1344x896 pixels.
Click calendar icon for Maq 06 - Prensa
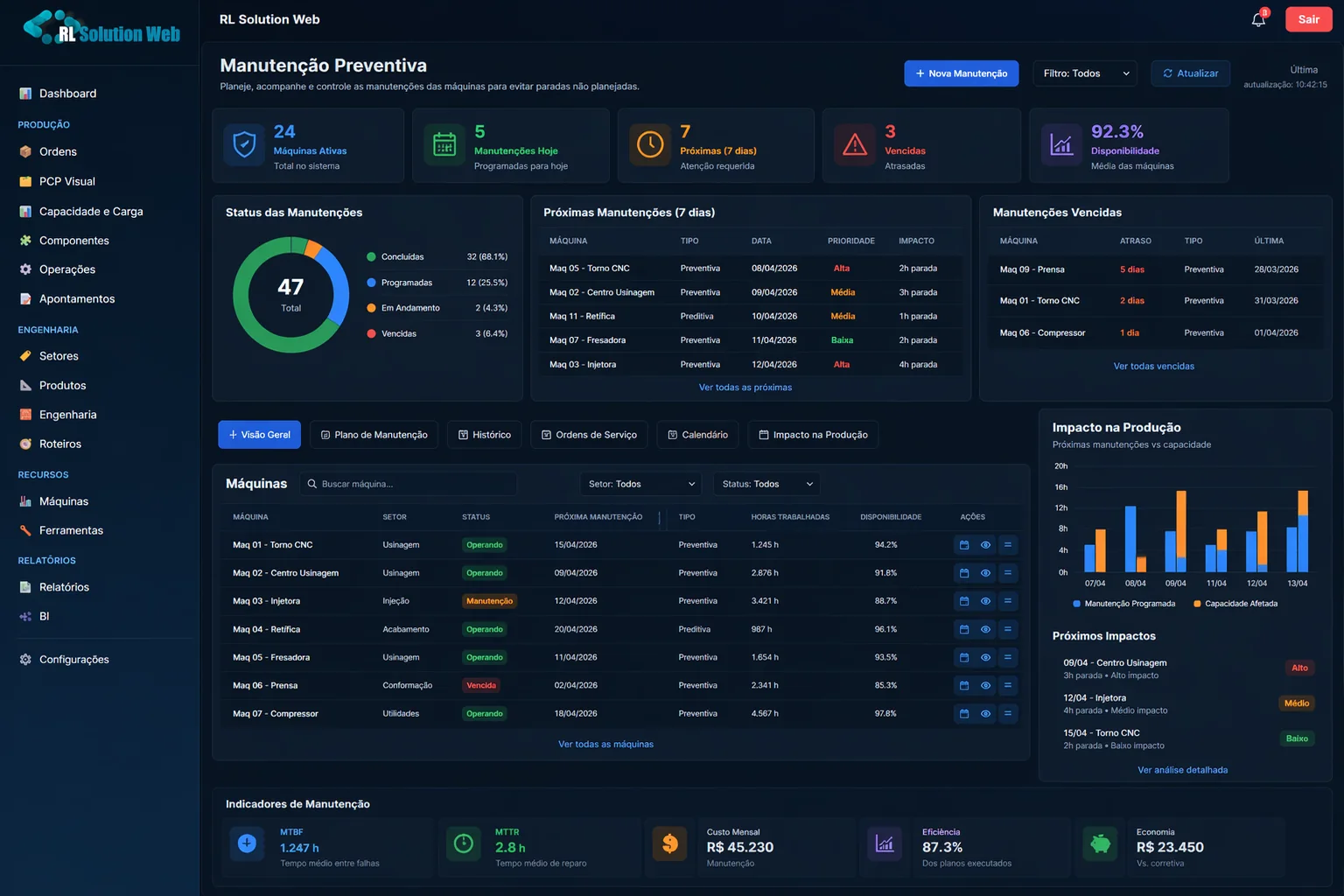(964, 685)
